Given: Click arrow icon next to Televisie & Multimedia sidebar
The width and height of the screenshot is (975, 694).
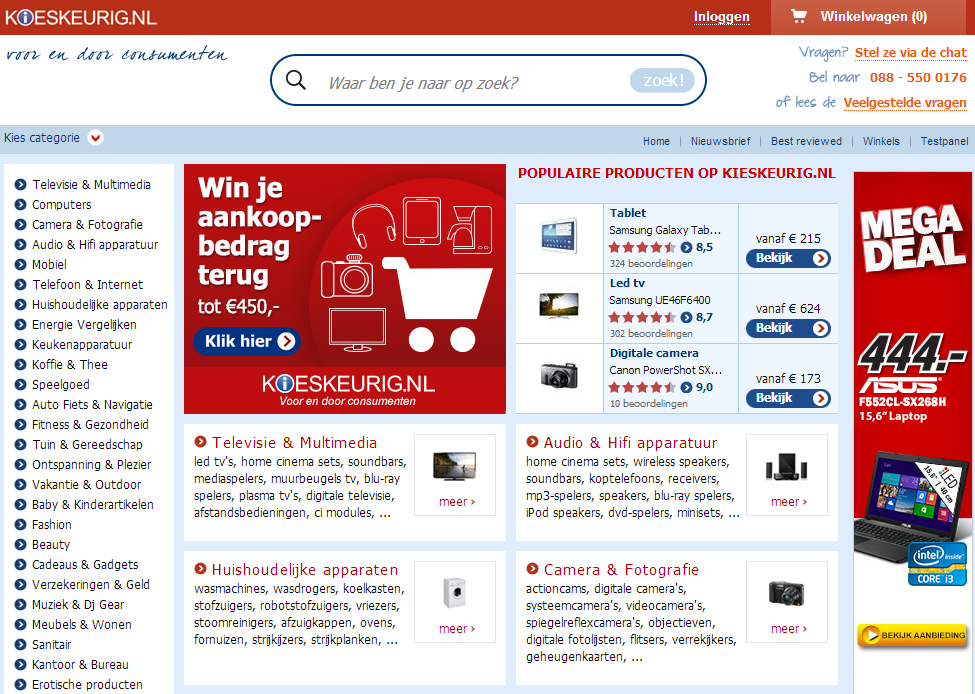Looking at the screenshot, I should point(21,185).
